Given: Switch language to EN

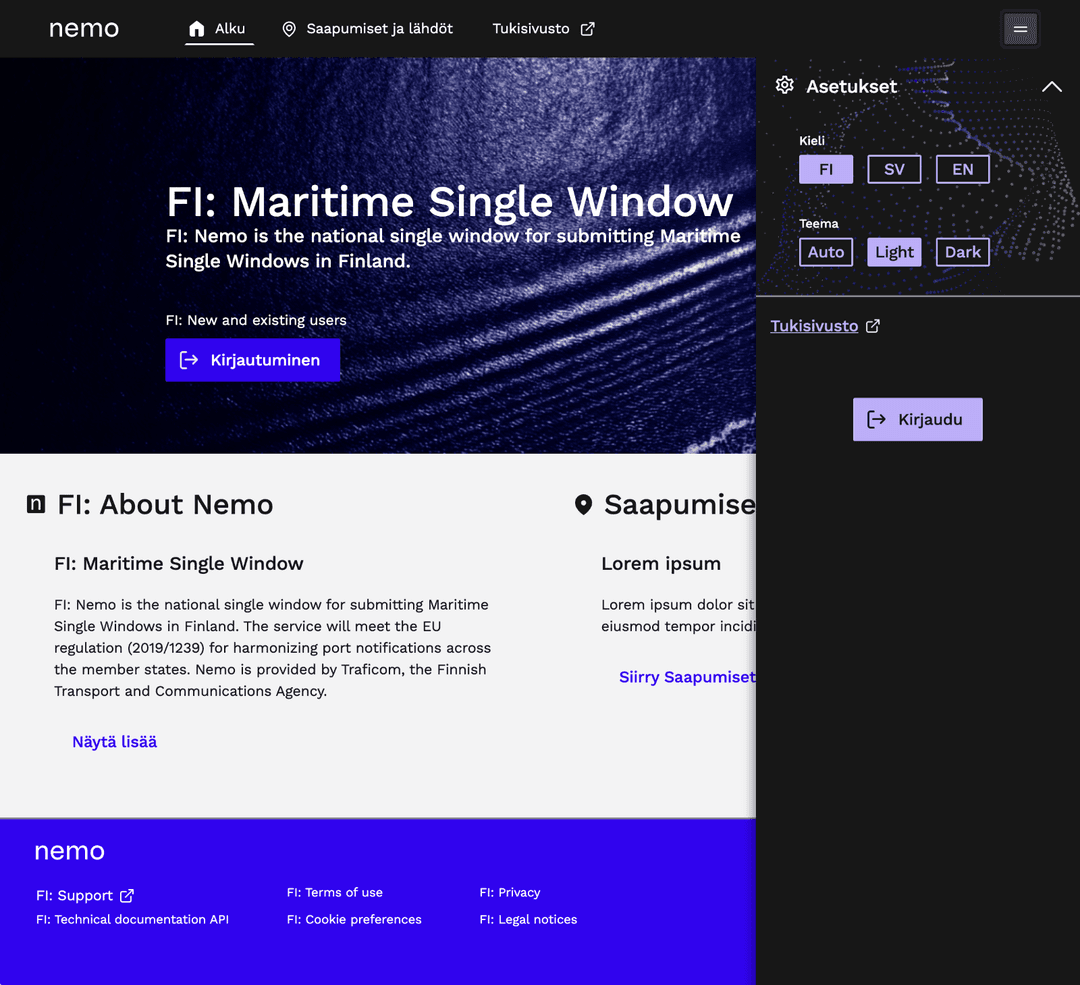Looking at the screenshot, I should pyautogui.click(x=962, y=169).
